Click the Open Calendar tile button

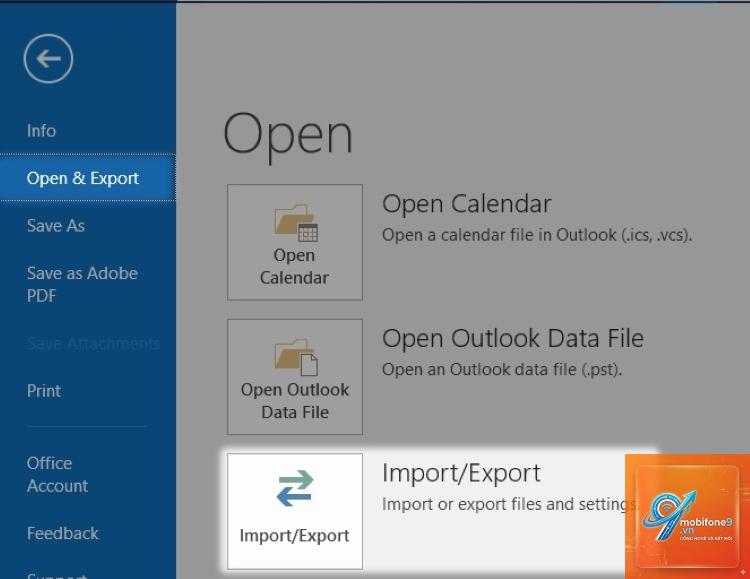tap(295, 242)
